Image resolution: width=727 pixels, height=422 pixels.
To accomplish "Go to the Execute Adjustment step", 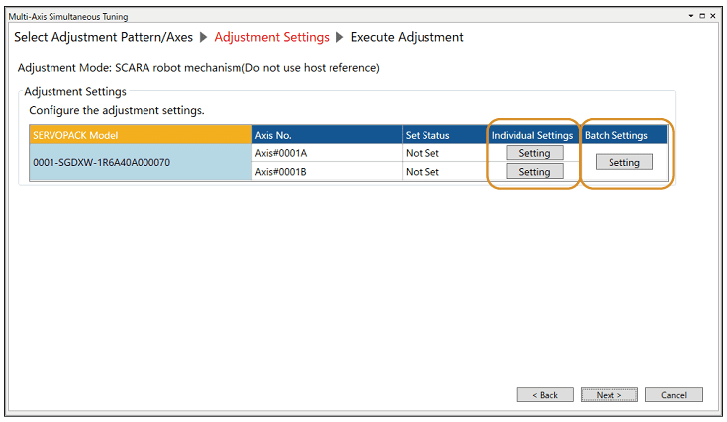I will coord(407,37).
